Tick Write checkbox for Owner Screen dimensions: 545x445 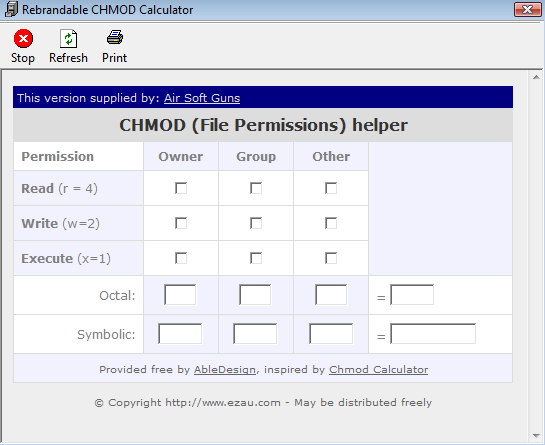[x=181, y=223]
